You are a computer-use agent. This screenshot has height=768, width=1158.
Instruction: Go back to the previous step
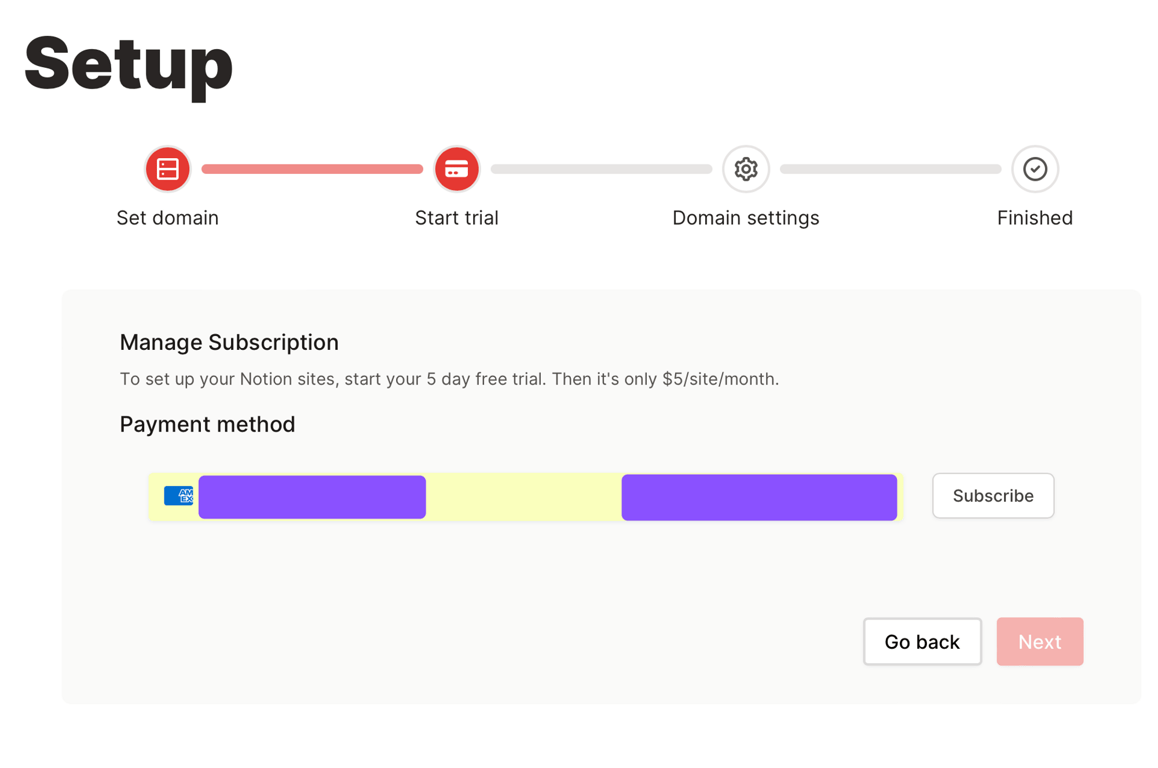coord(922,642)
